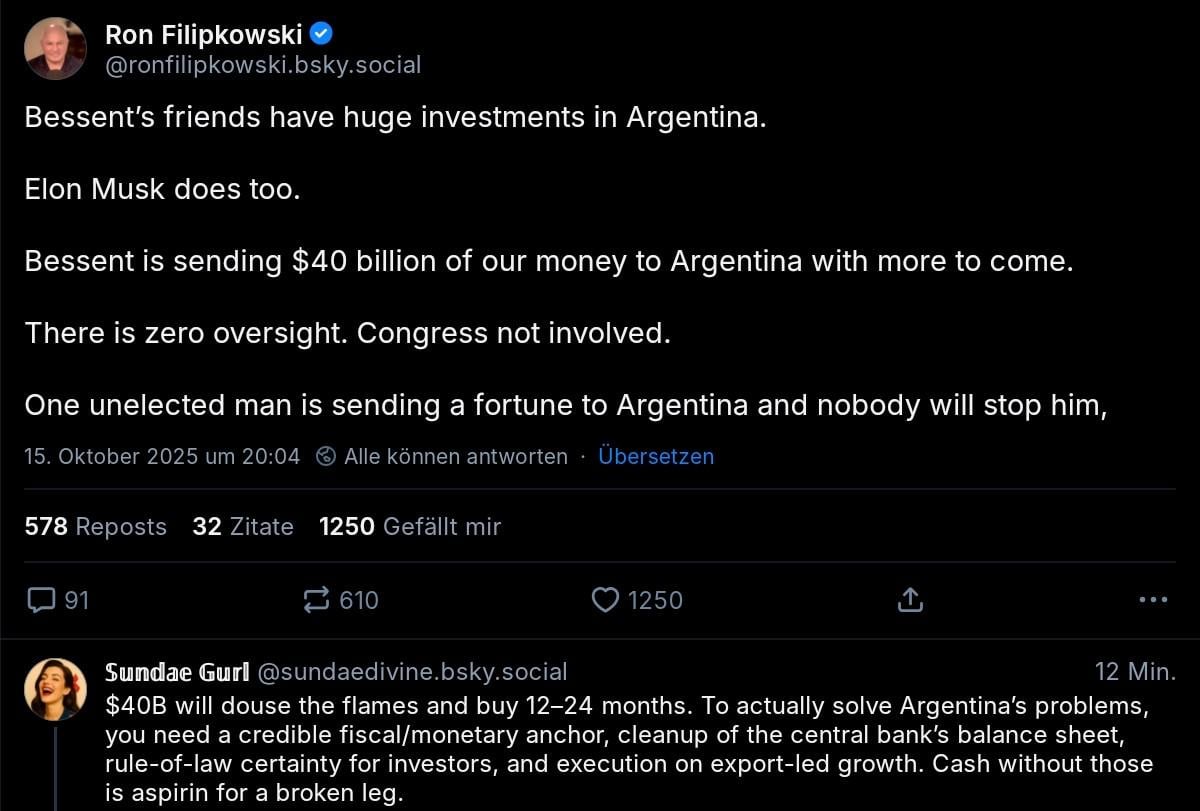Screen dimensions: 1200x811
Task: Click the Sundae Gurl display name
Action: 177,672
